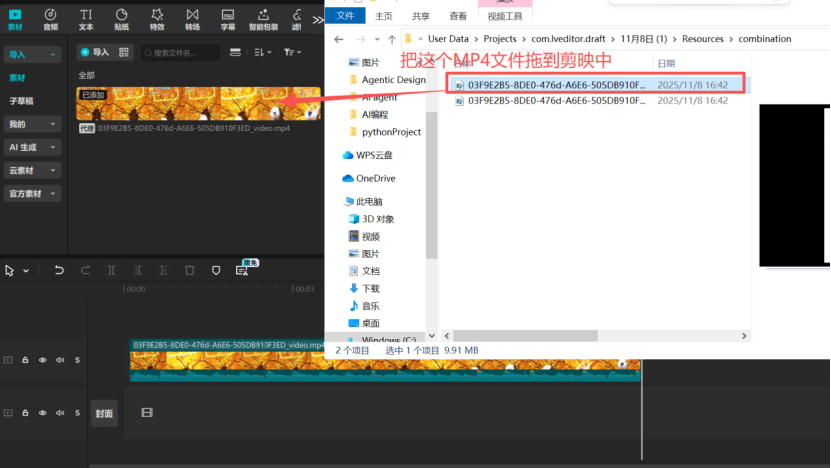The image size is (831, 468).
Task: Open the 字幕 (Captions) tab
Action: (228, 18)
